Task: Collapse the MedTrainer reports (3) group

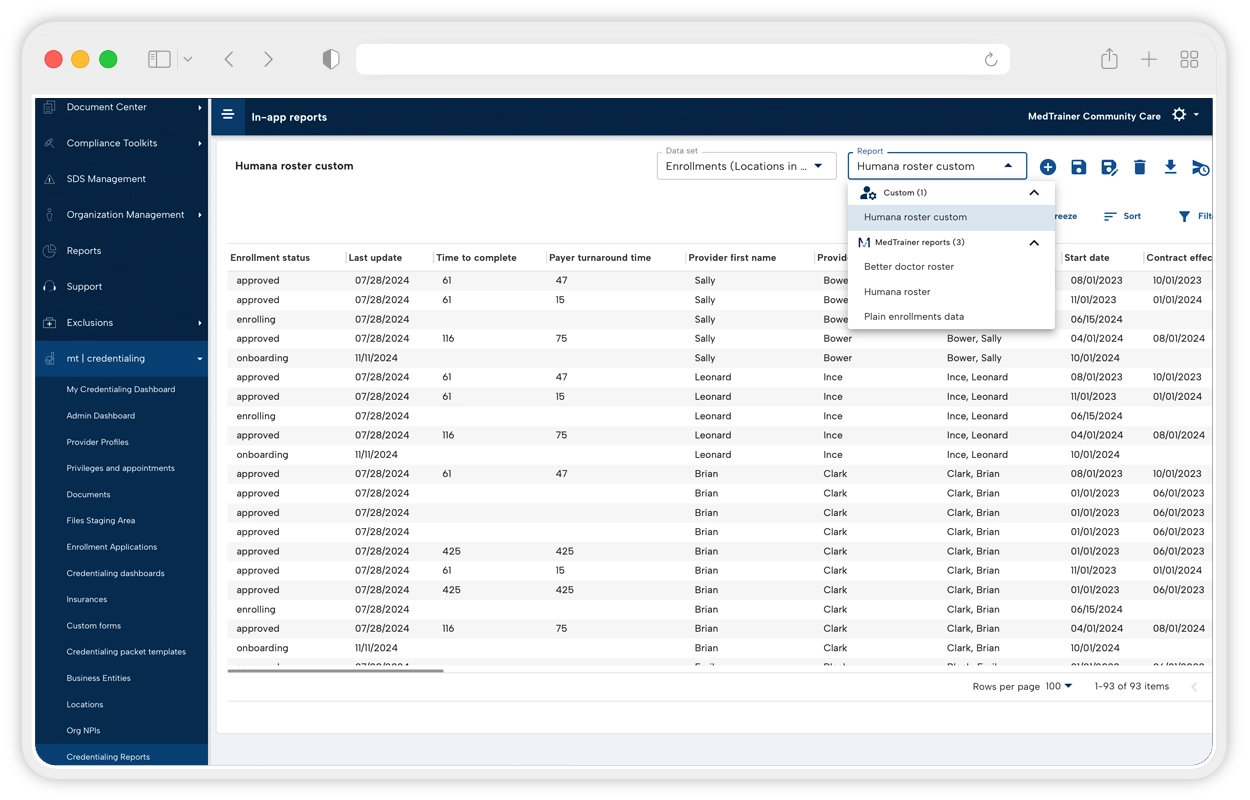Action: (x=1034, y=243)
